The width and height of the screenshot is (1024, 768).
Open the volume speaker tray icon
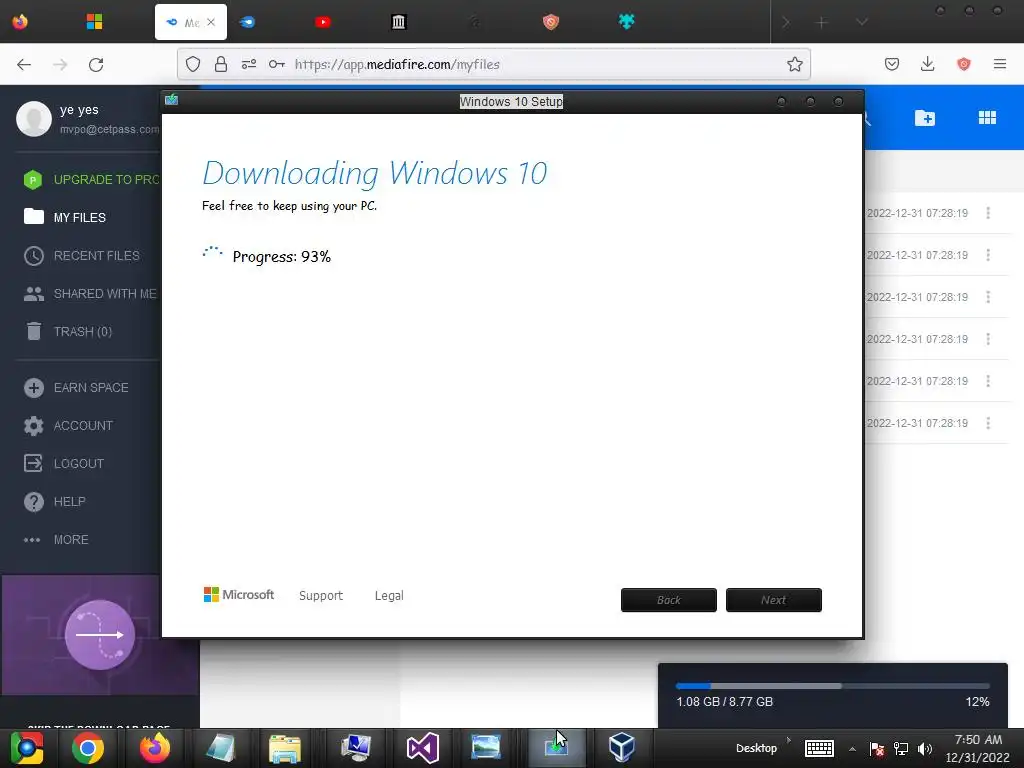point(925,749)
